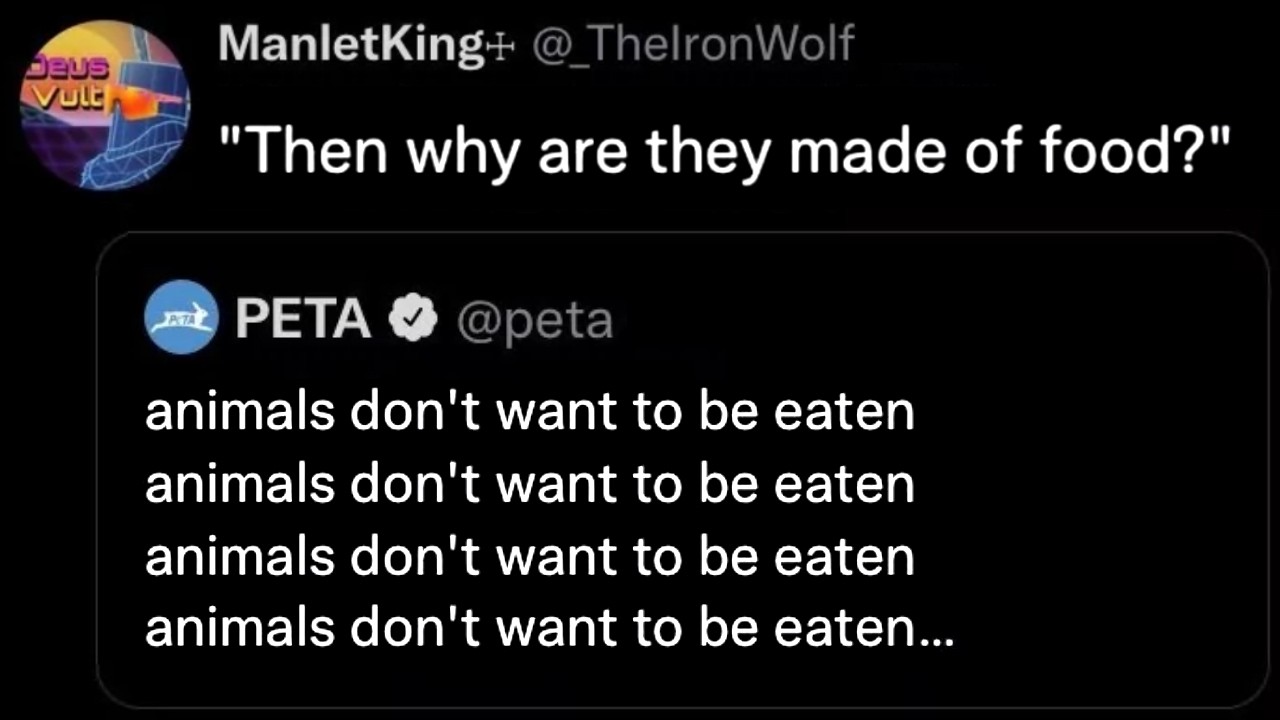Click the first line of PETA's quoted tweet
Viewport: 1280px width, 720px height.
click(x=529, y=412)
